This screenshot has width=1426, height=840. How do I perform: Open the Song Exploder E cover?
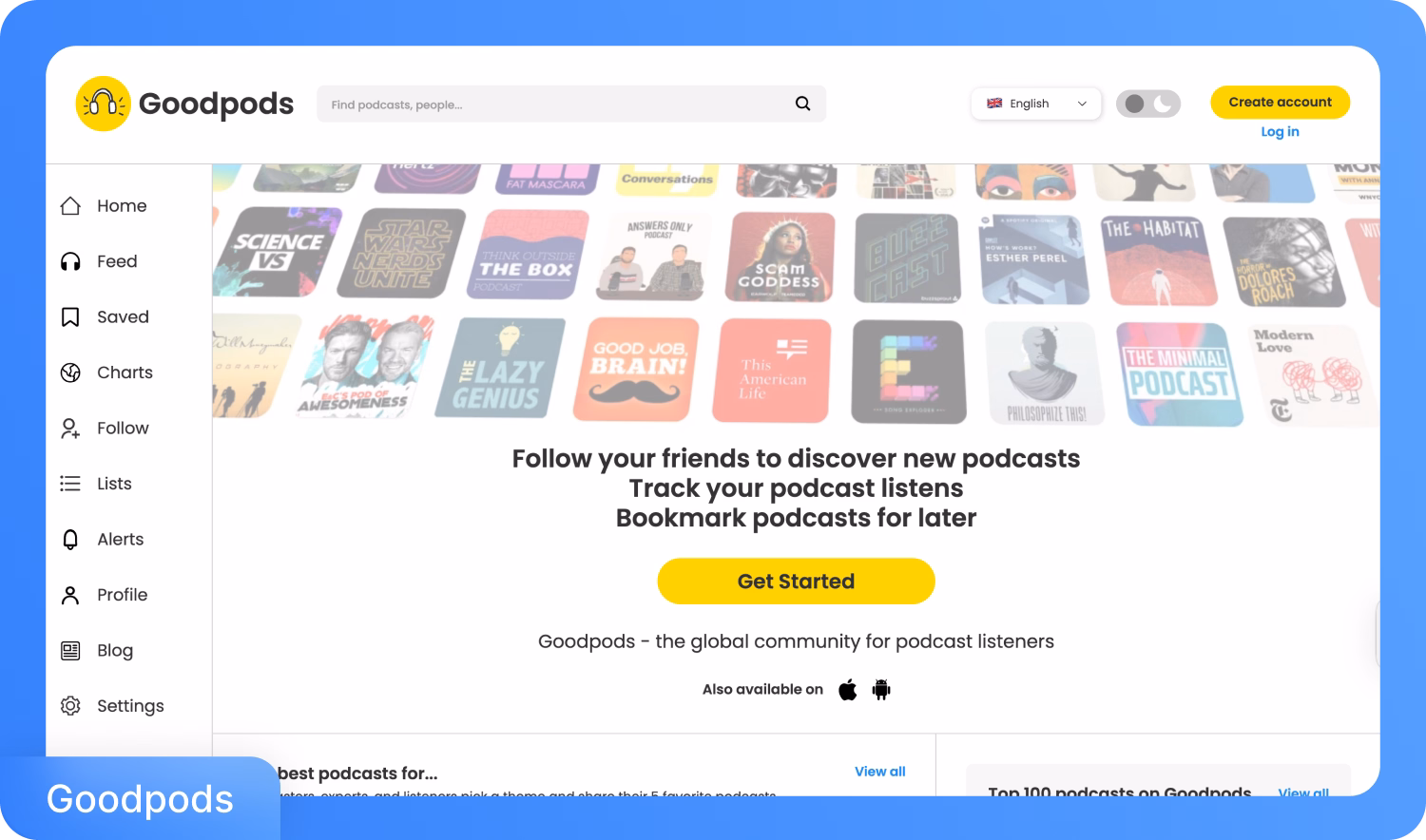coord(909,372)
